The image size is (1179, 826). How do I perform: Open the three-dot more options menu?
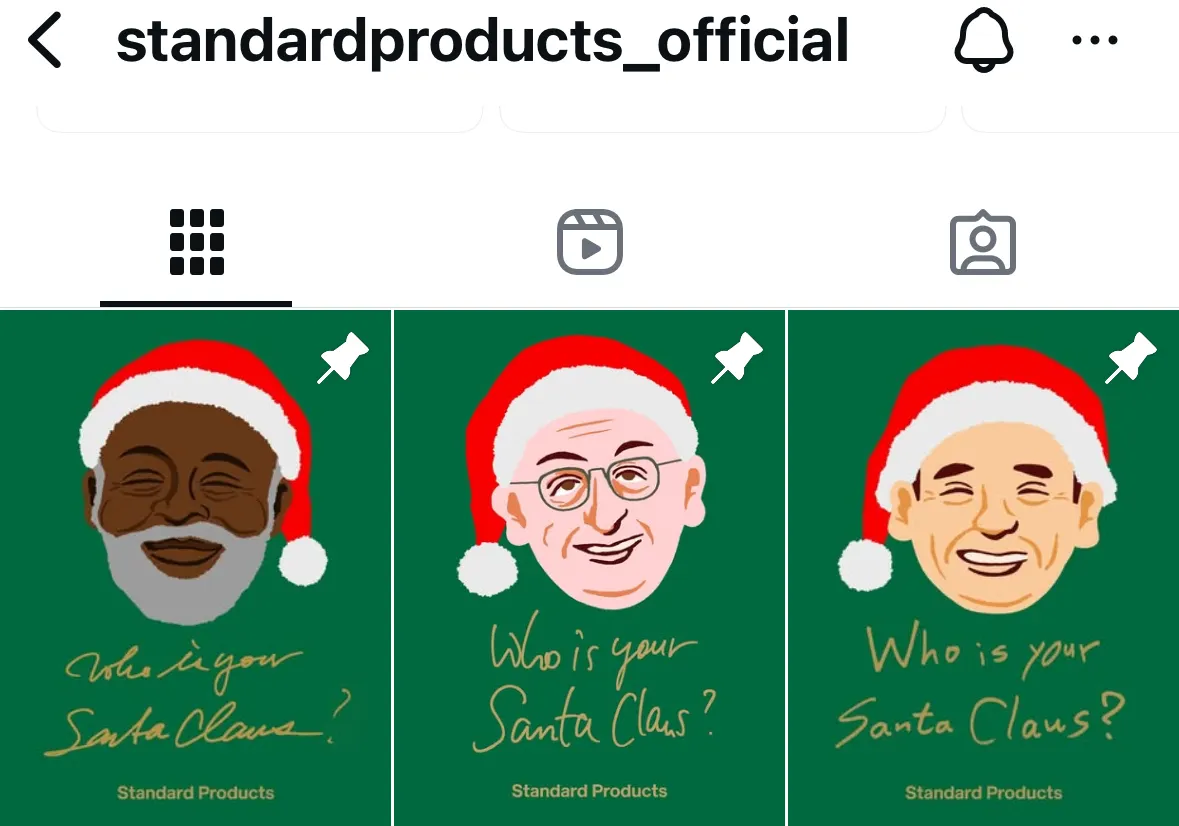click(1095, 40)
